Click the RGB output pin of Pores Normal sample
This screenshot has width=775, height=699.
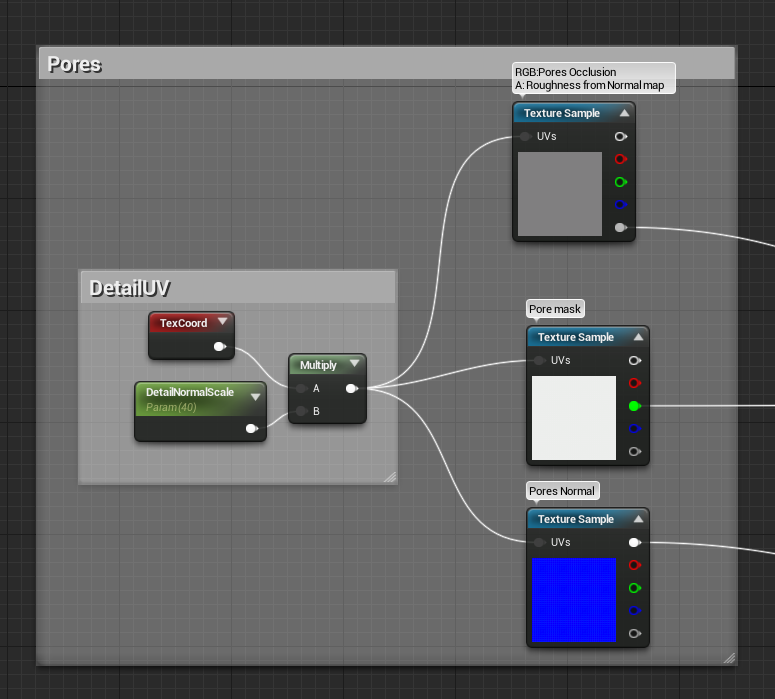(x=635, y=542)
